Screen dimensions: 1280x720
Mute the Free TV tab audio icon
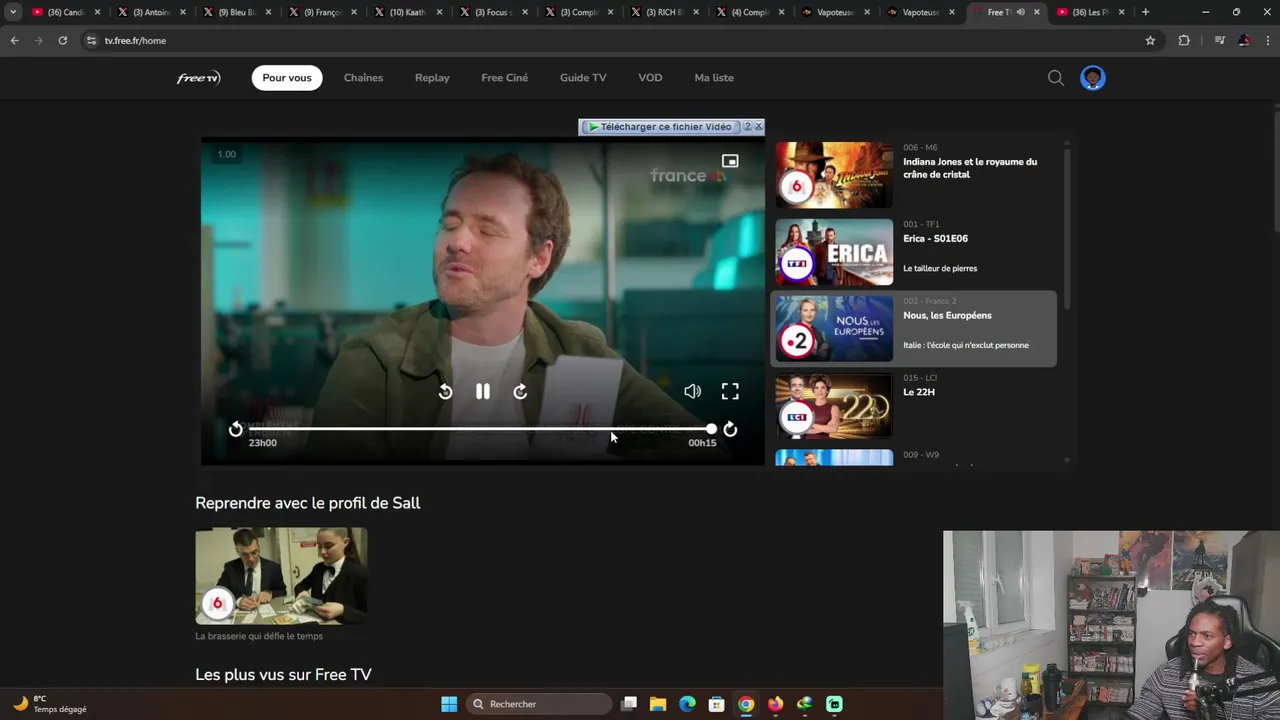click(x=1020, y=12)
